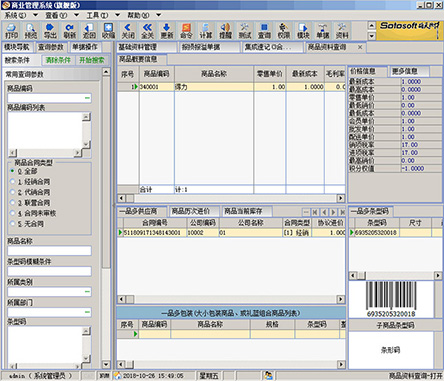Select contract row 511809171348143001

(231, 233)
